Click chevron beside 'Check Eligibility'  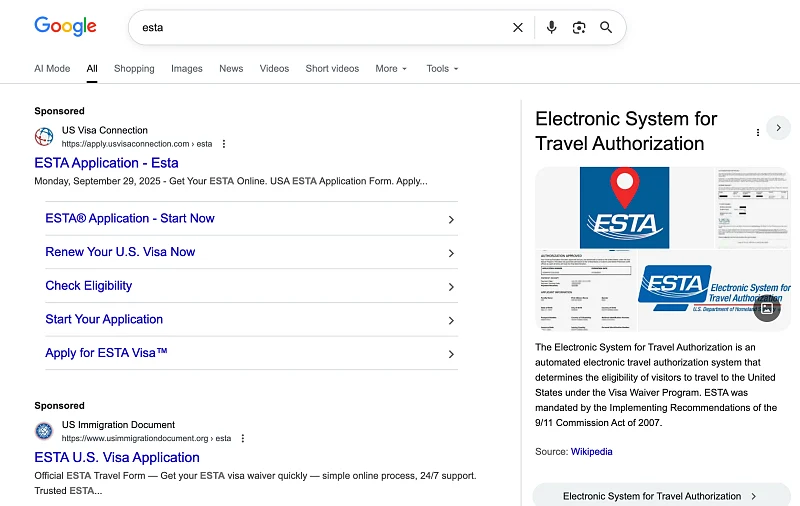pos(451,287)
